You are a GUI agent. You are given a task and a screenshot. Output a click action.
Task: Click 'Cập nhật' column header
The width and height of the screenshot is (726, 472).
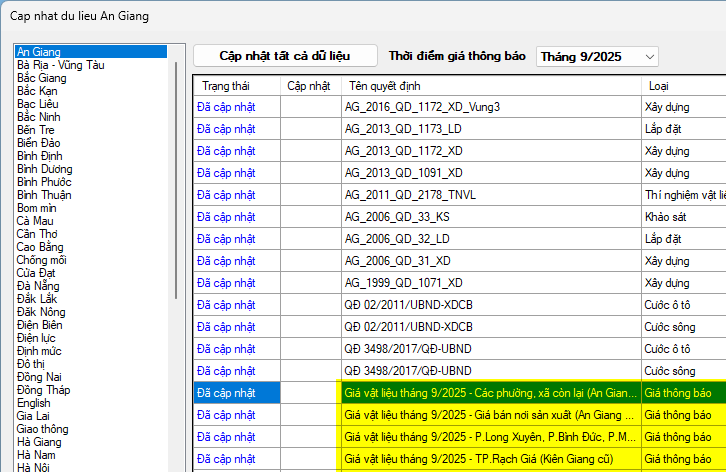click(311, 86)
